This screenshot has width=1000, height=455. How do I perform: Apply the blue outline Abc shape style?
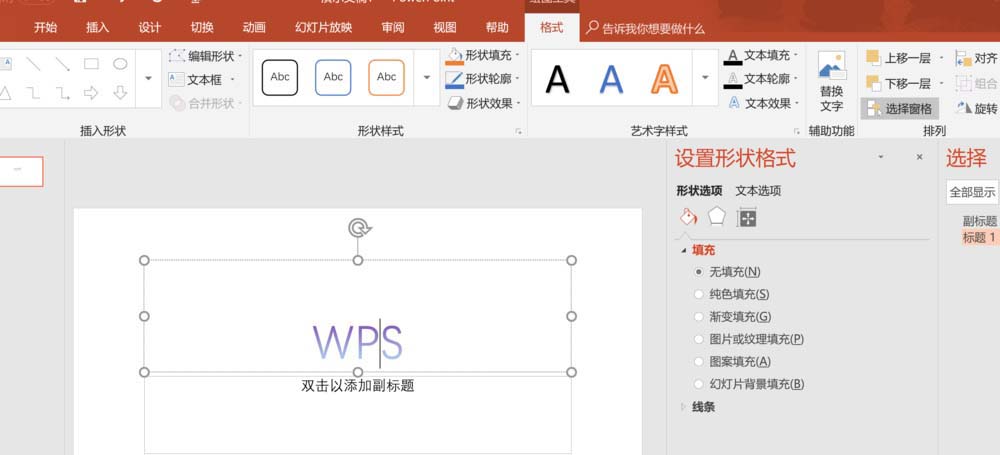pyautogui.click(x=333, y=77)
